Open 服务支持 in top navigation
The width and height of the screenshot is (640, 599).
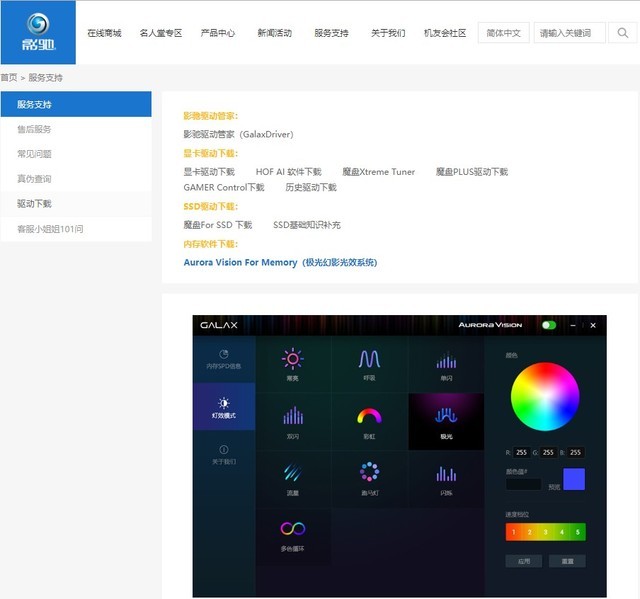pos(331,33)
